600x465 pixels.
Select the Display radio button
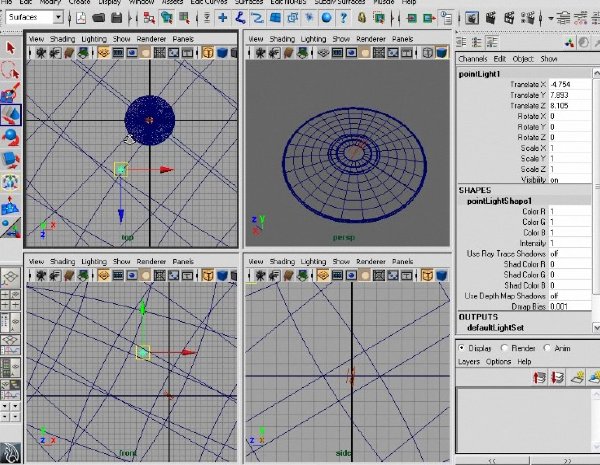pyautogui.click(x=462, y=348)
